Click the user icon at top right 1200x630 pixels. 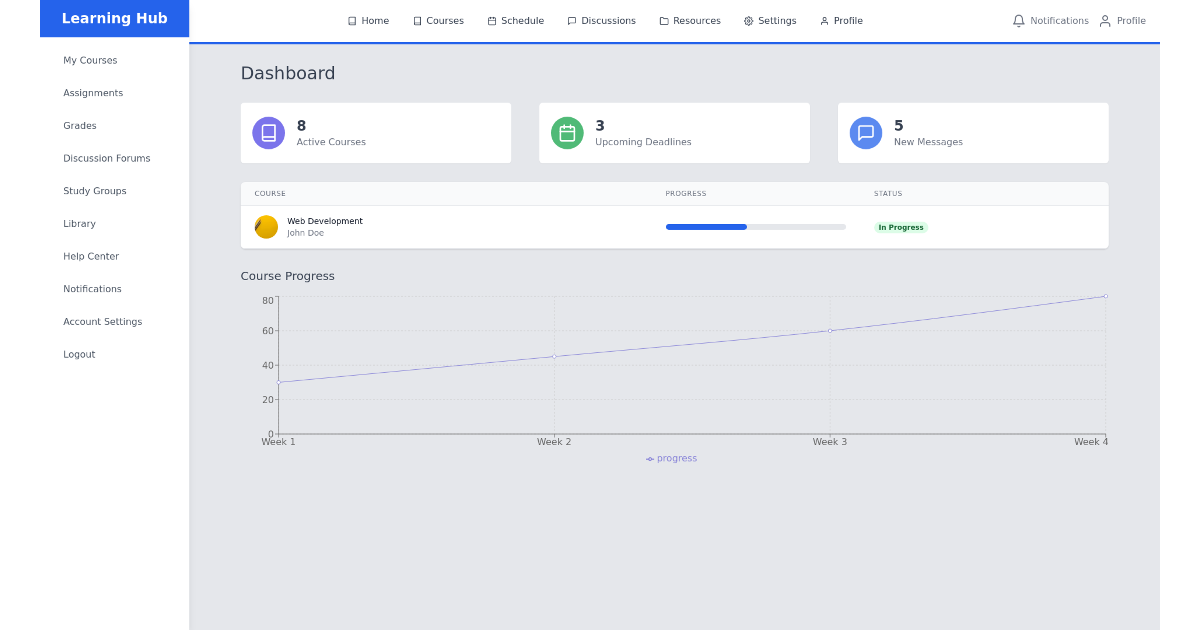click(x=1105, y=21)
